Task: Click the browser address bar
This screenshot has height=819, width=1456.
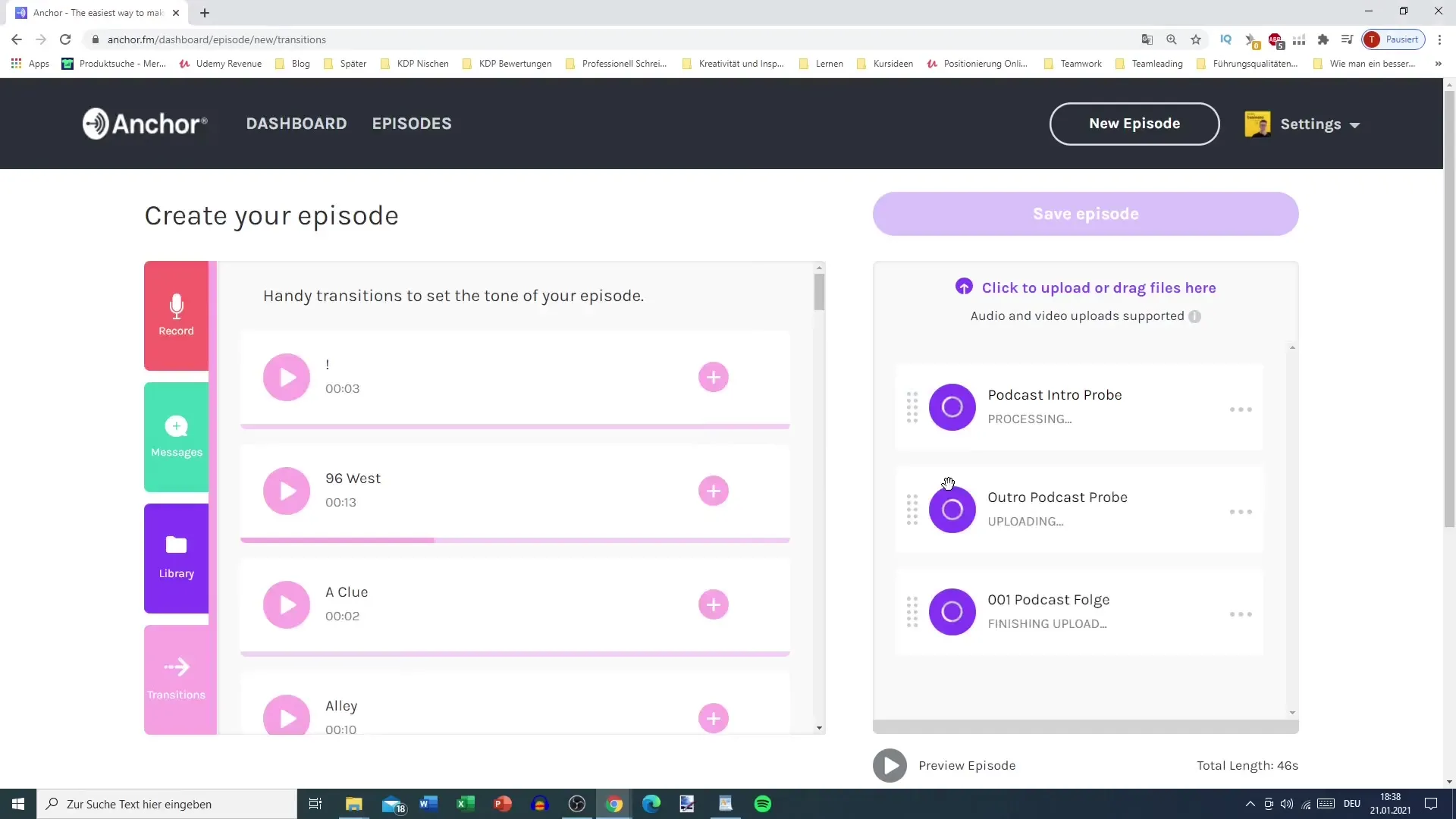Action: pos(607,39)
